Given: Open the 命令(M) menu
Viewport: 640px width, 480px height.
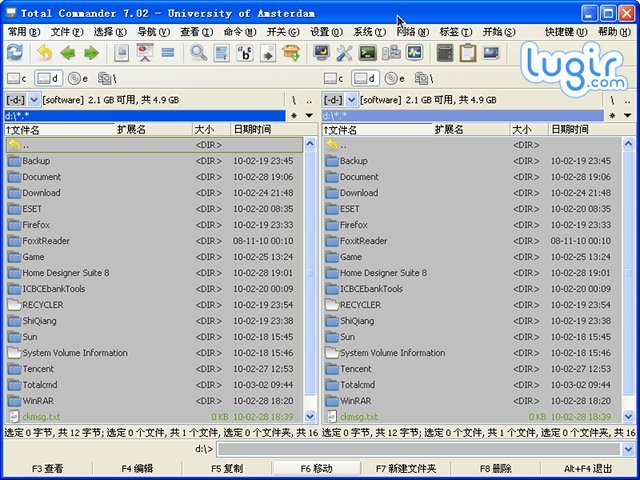Looking at the screenshot, I should 240,32.
